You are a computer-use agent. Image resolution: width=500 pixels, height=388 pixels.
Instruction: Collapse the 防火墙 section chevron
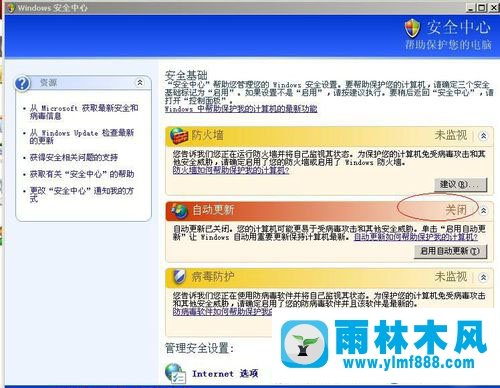pos(483,136)
